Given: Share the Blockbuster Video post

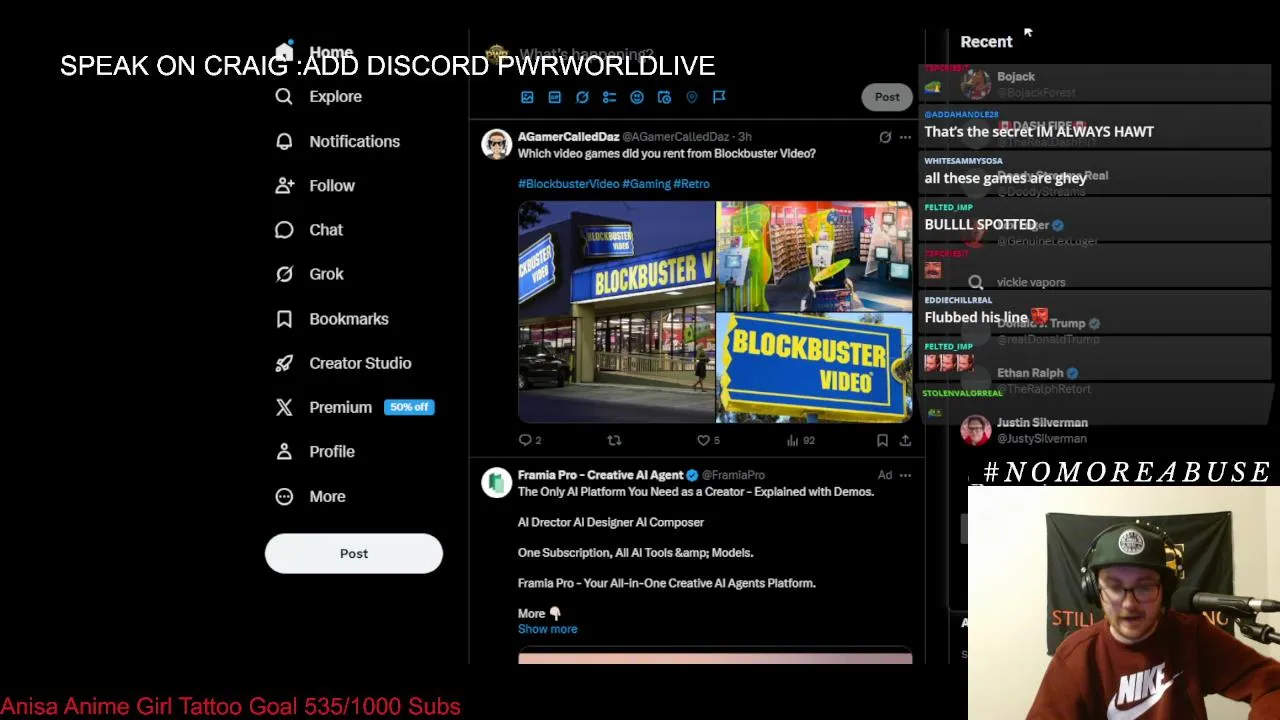Looking at the screenshot, I should (x=905, y=440).
